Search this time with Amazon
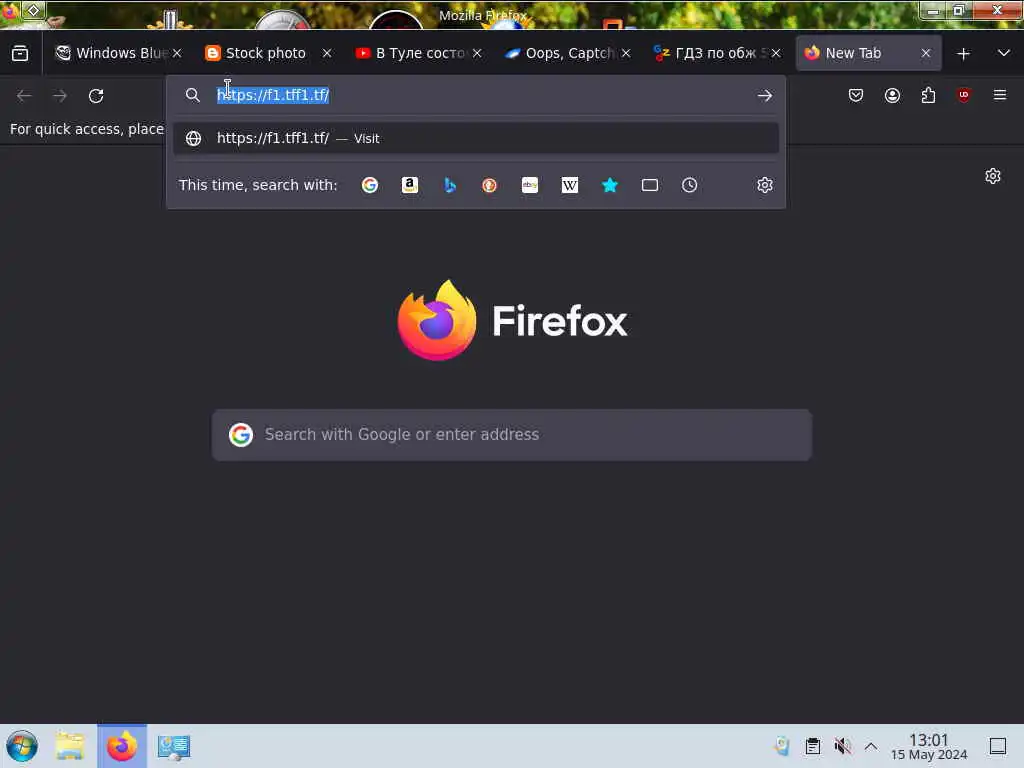The height and width of the screenshot is (768, 1024). [409, 185]
